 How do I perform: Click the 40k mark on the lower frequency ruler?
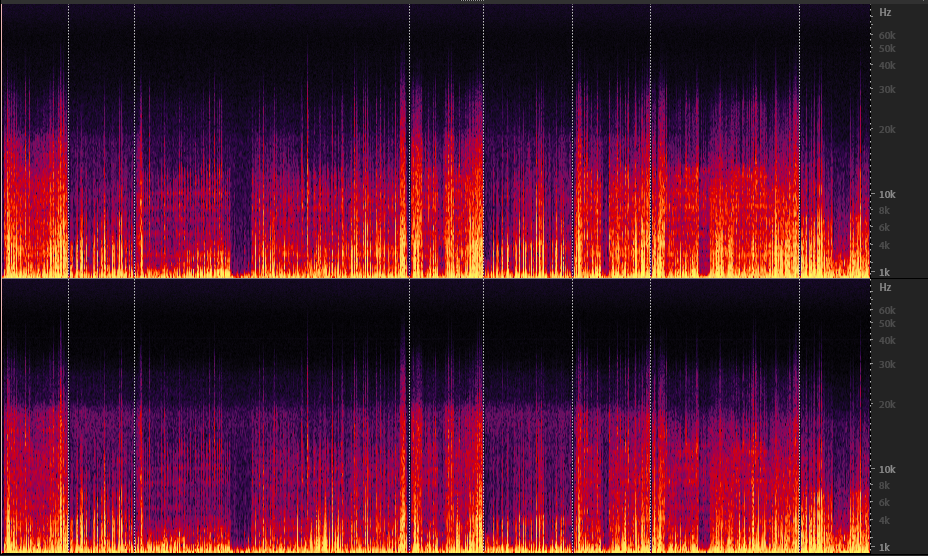pos(887,340)
